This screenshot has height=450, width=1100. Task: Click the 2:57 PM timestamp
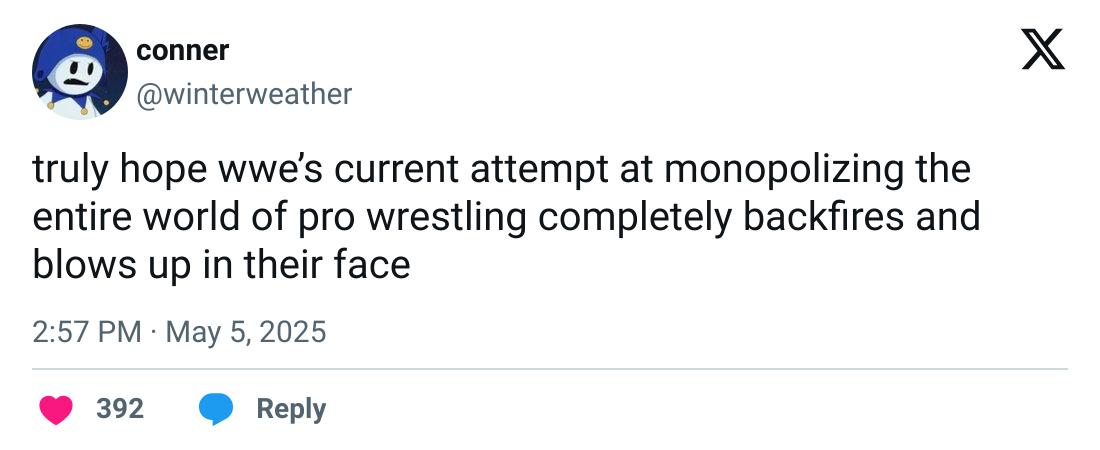click(87, 332)
